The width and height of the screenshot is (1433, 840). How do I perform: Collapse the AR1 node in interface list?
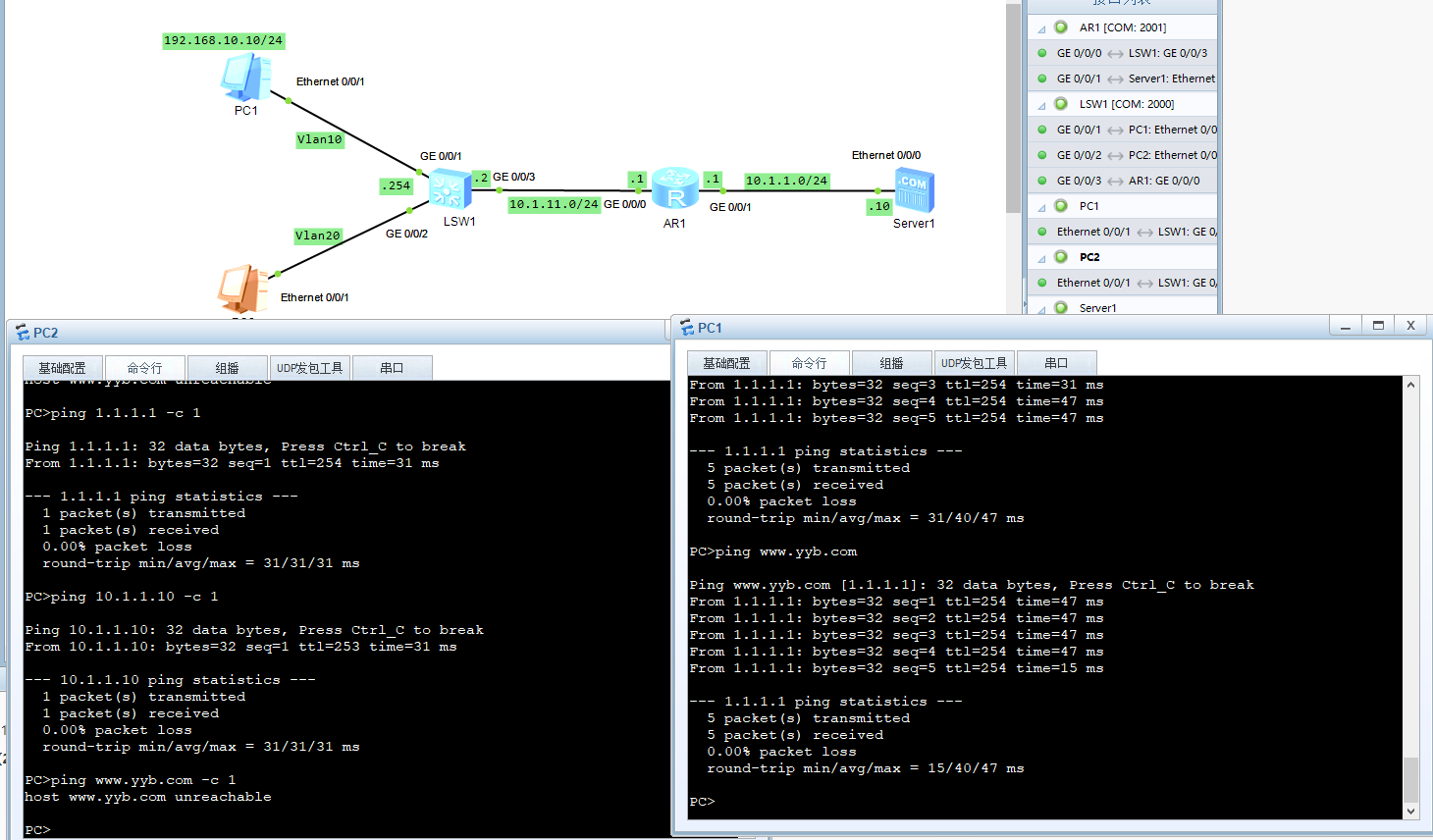(x=1041, y=28)
